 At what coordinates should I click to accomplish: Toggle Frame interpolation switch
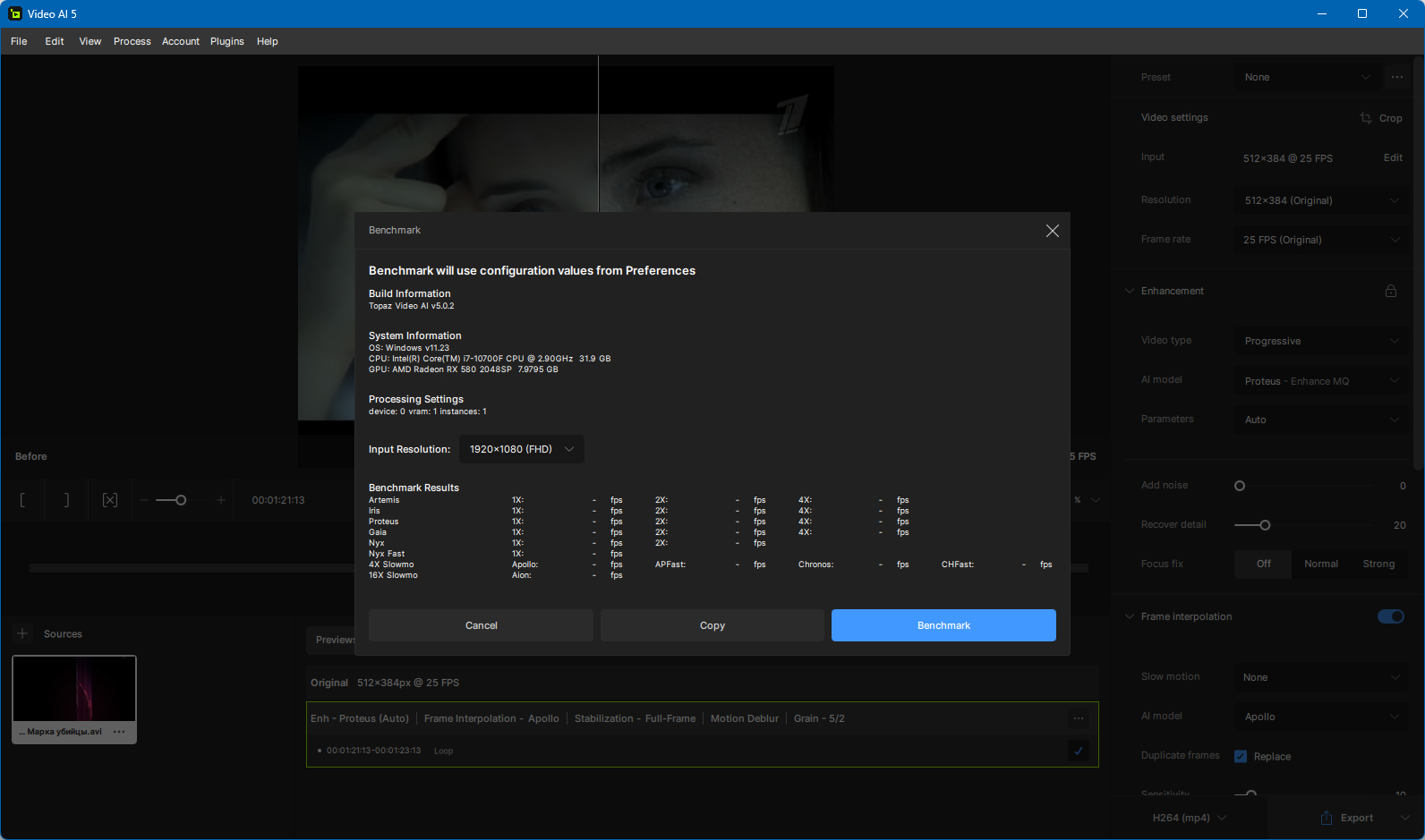(x=1391, y=616)
